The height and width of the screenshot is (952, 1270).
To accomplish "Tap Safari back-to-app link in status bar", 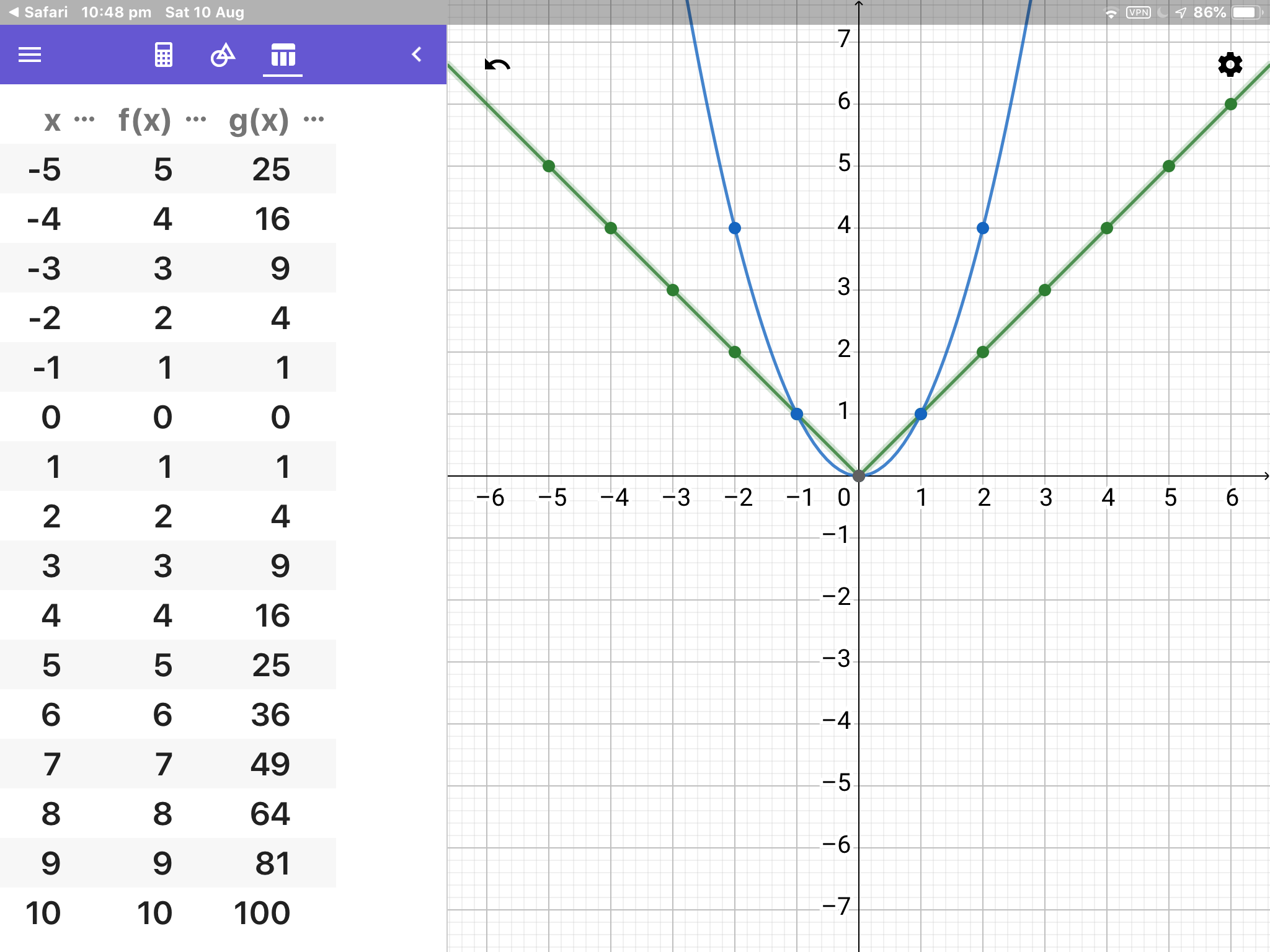I will (38, 12).
